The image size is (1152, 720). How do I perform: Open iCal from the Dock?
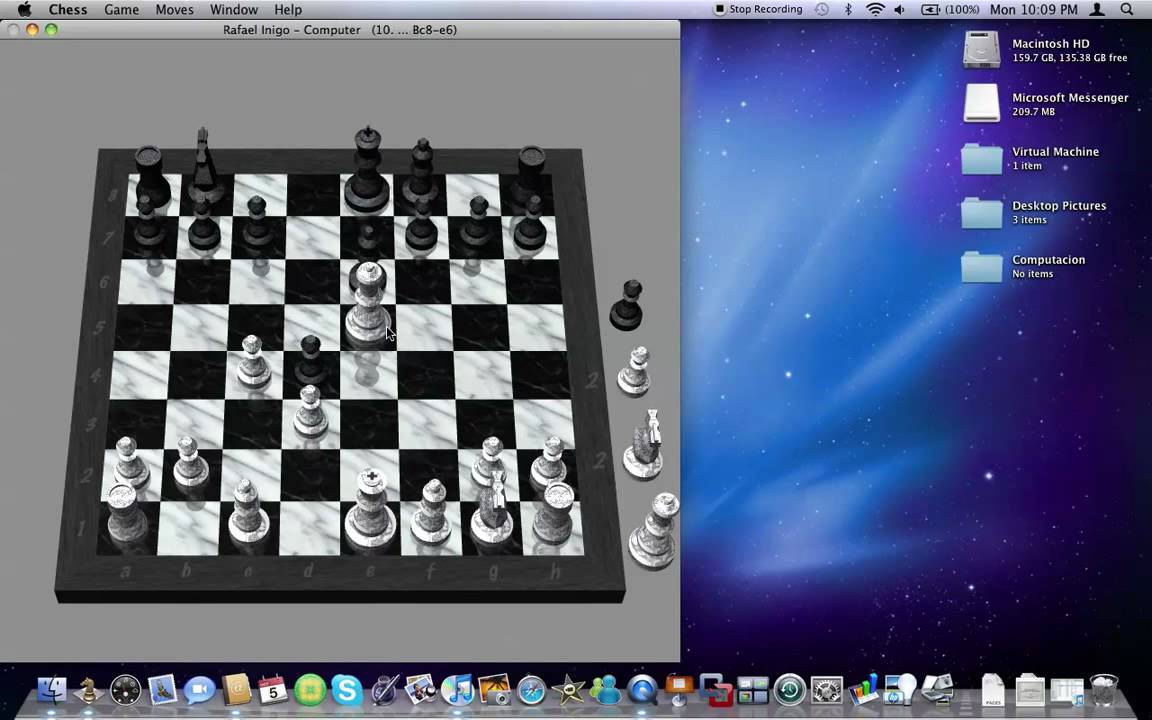pos(272,690)
